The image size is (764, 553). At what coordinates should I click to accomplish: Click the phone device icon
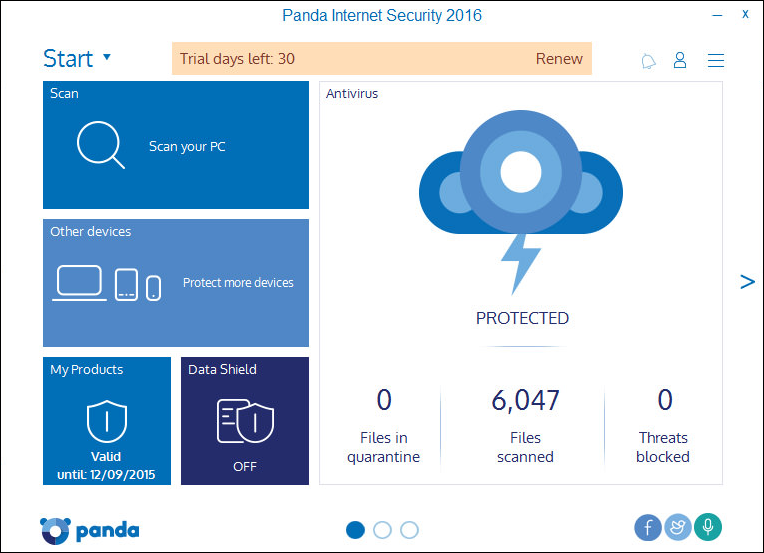point(153,288)
